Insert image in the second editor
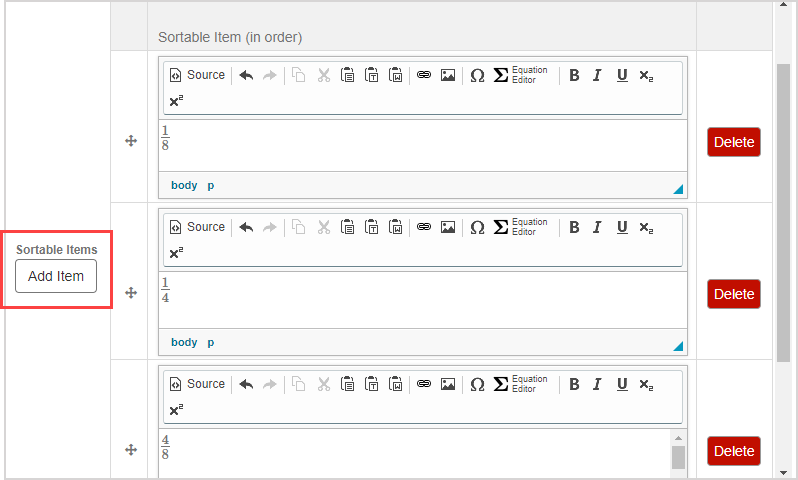The image size is (798, 480). click(x=448, y=227)
